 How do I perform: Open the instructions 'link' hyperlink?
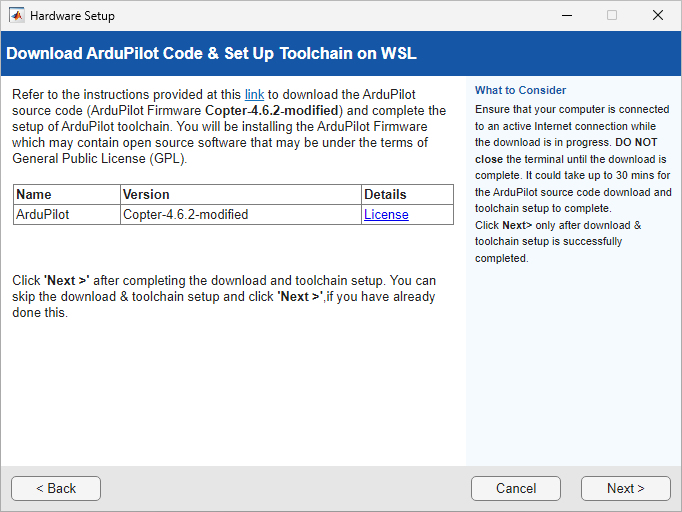(x=254, y=94)
